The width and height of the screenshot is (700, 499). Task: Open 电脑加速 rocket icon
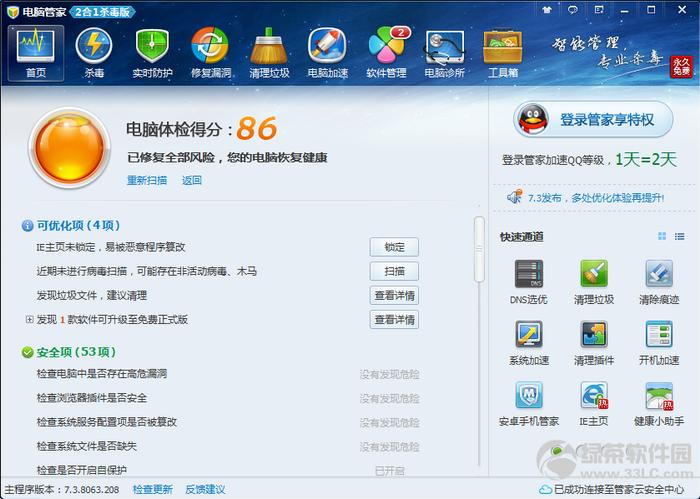tap(327, 53)
